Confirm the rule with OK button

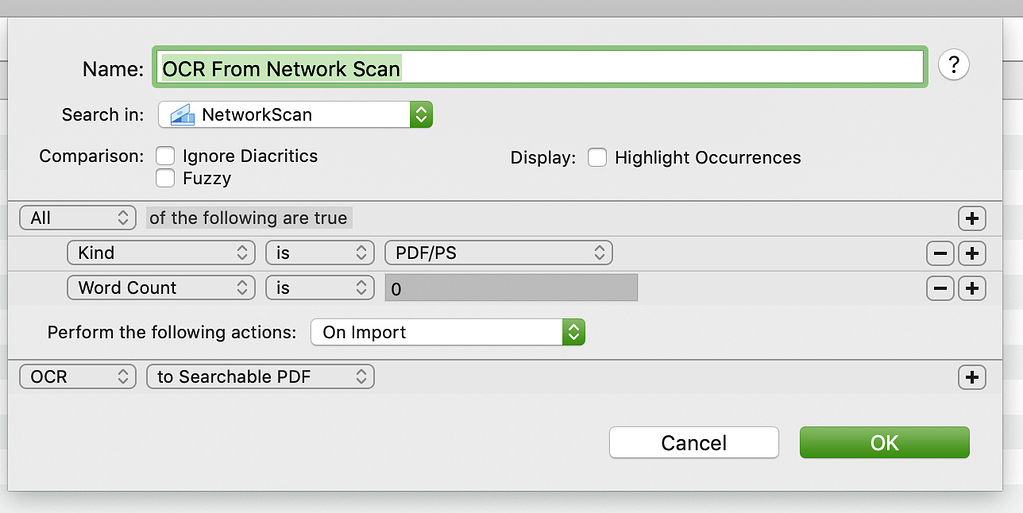(x=884, y=443)
